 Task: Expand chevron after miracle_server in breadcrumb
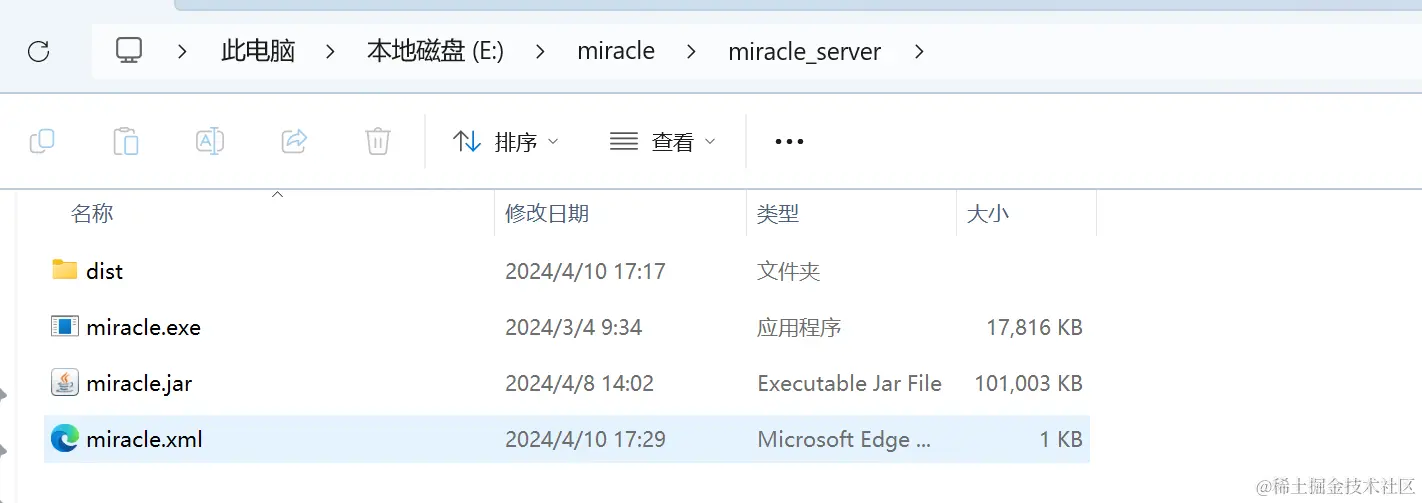click(x=920, y=51)
